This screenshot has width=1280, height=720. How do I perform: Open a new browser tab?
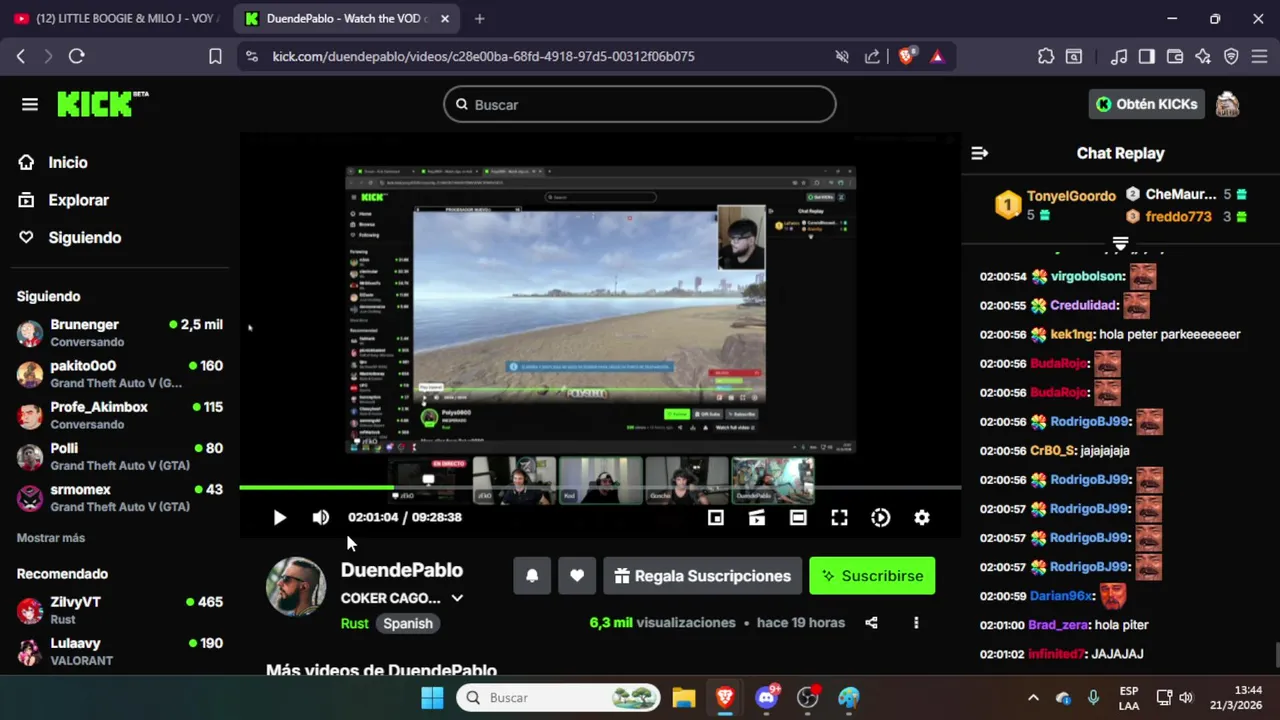[x=480, y=18]
